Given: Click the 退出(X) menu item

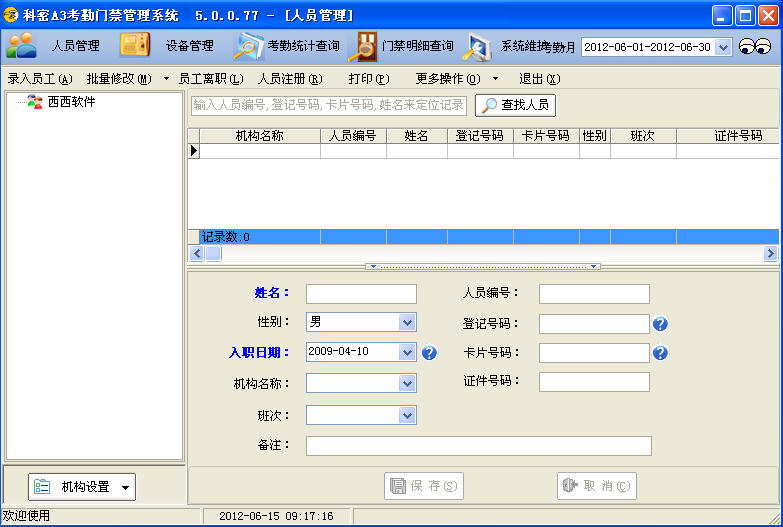Looking at the screenshot, I should coord(539,79).
